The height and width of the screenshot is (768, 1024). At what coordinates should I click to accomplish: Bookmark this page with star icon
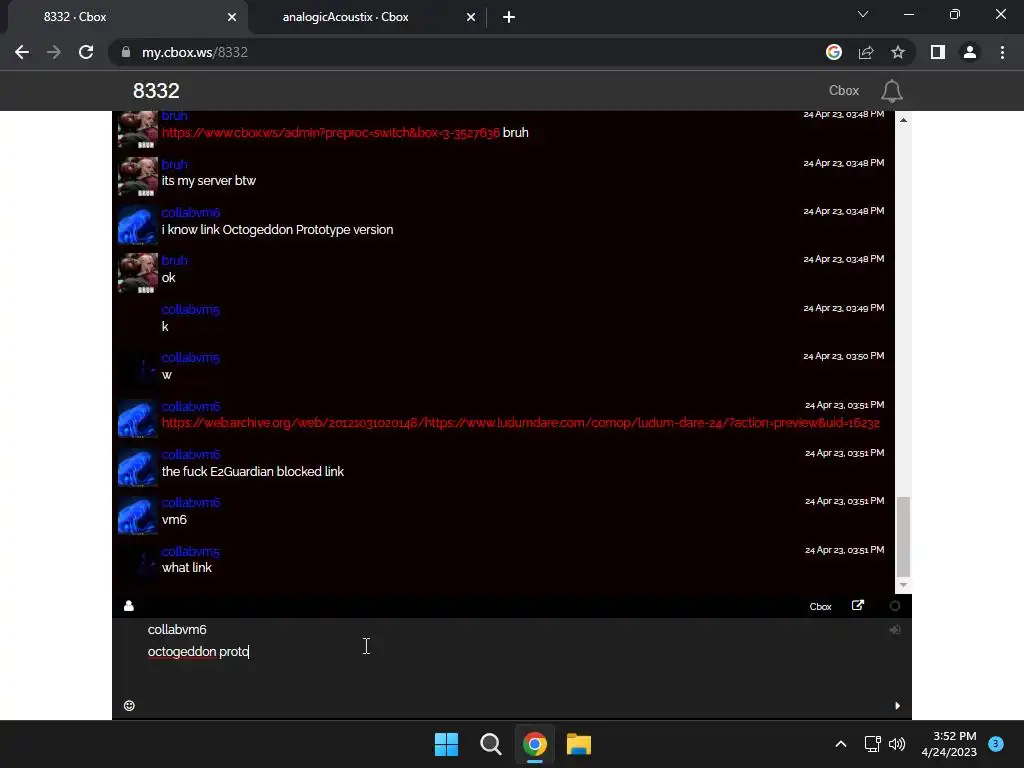point(898,52)
